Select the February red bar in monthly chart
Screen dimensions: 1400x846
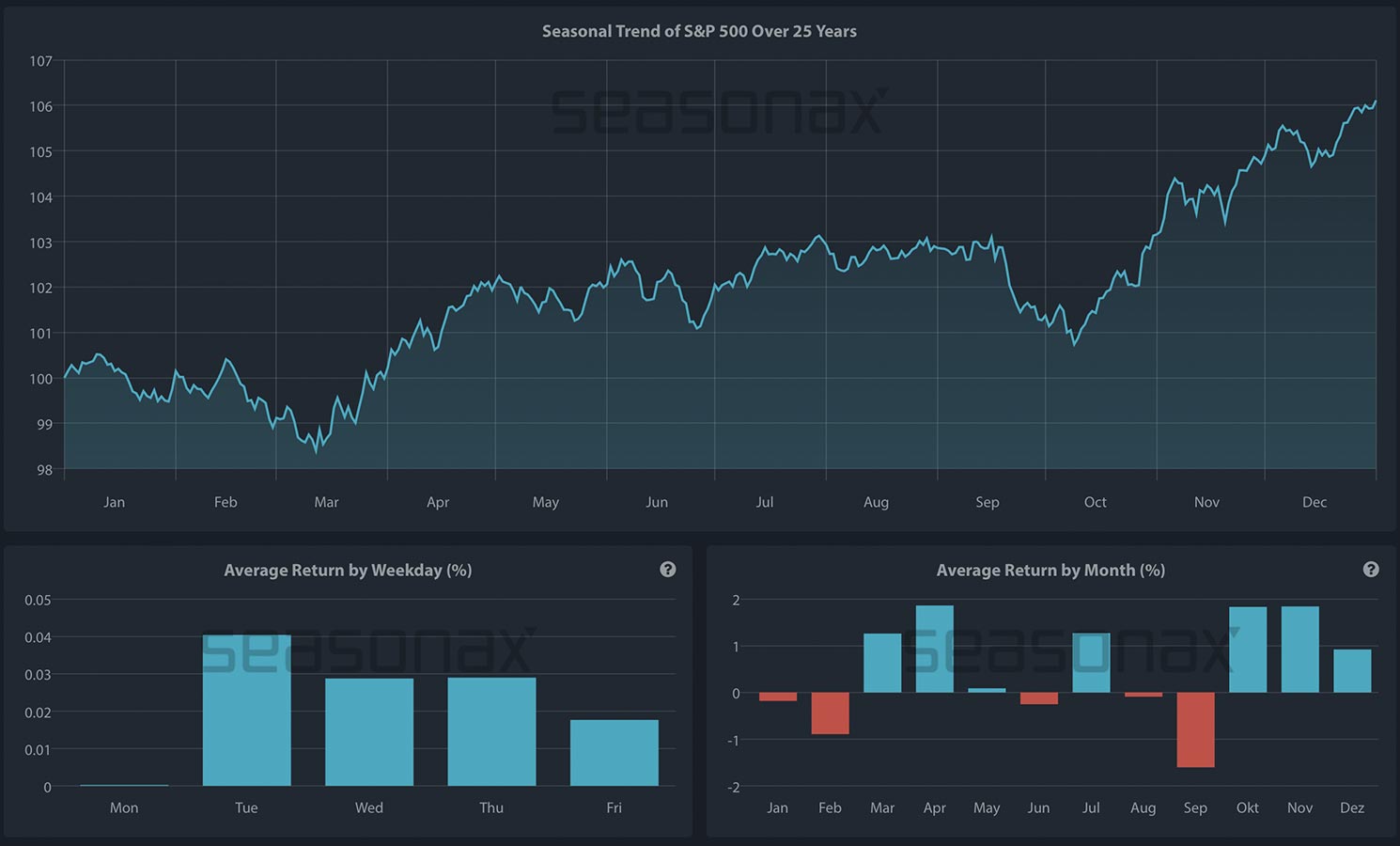point(830,713)
